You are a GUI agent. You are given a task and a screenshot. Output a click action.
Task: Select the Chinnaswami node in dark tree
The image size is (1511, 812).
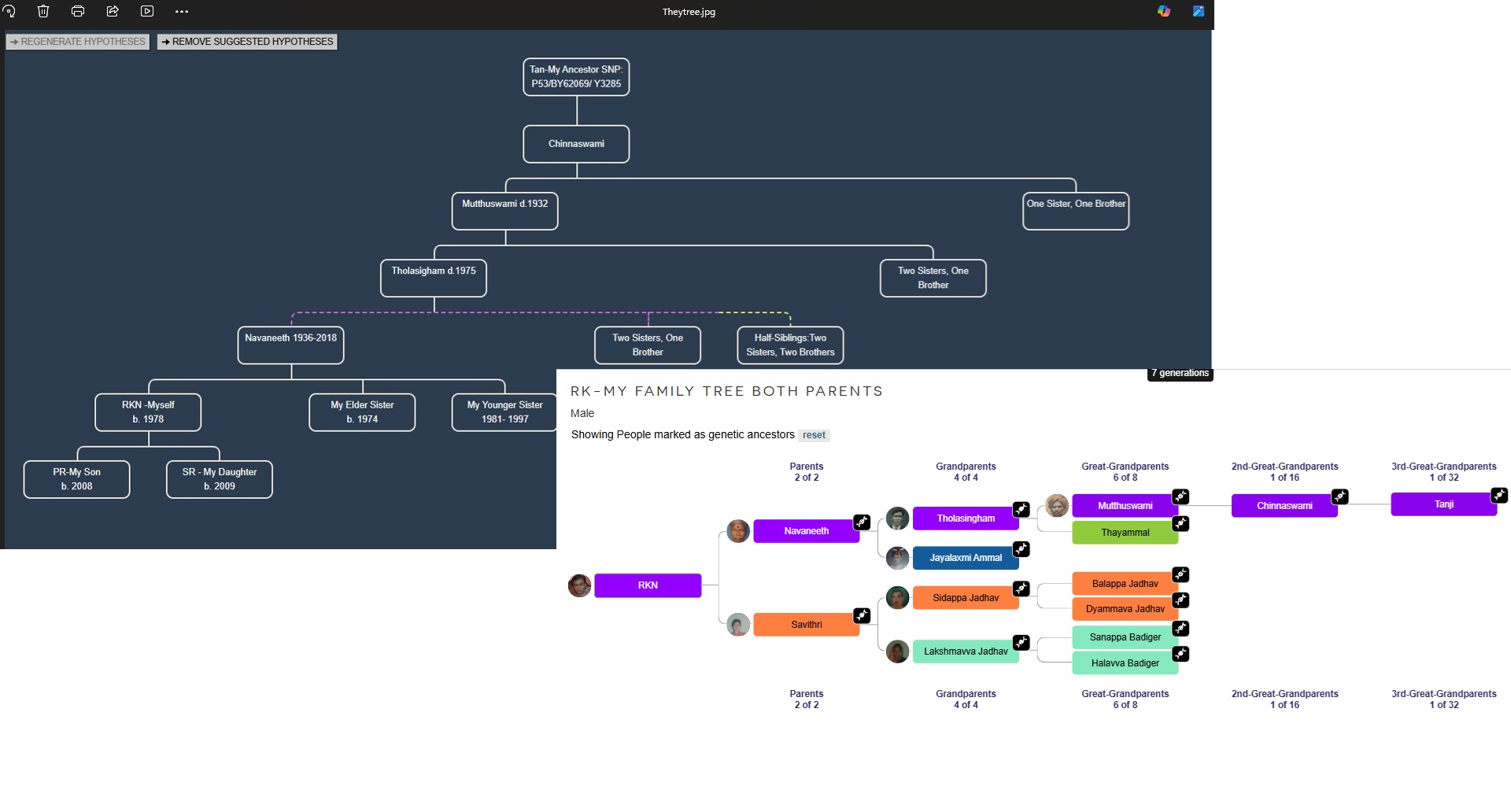pos(576,144)
